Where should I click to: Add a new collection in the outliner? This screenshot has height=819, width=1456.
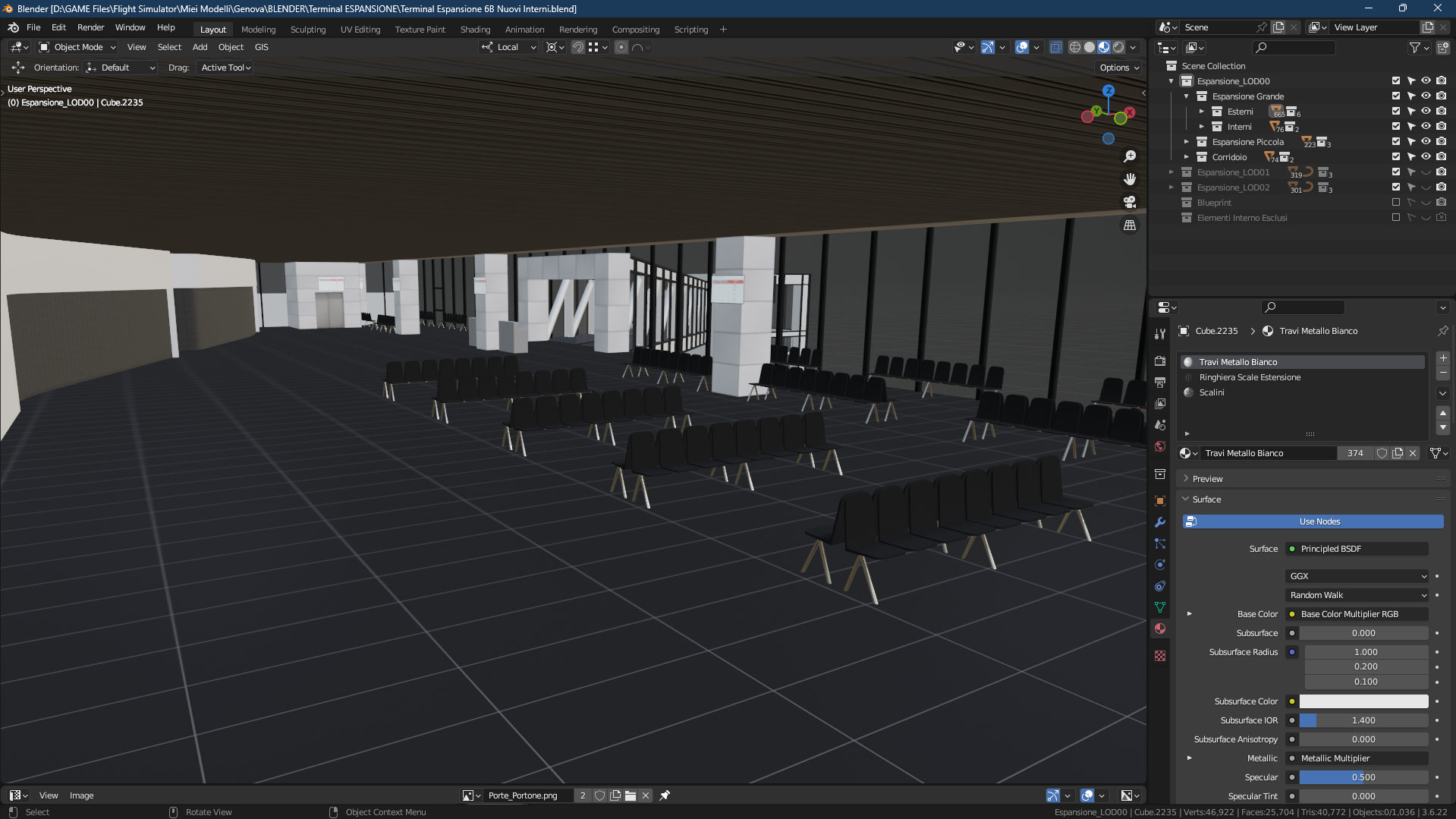(x=1442, y=48)
